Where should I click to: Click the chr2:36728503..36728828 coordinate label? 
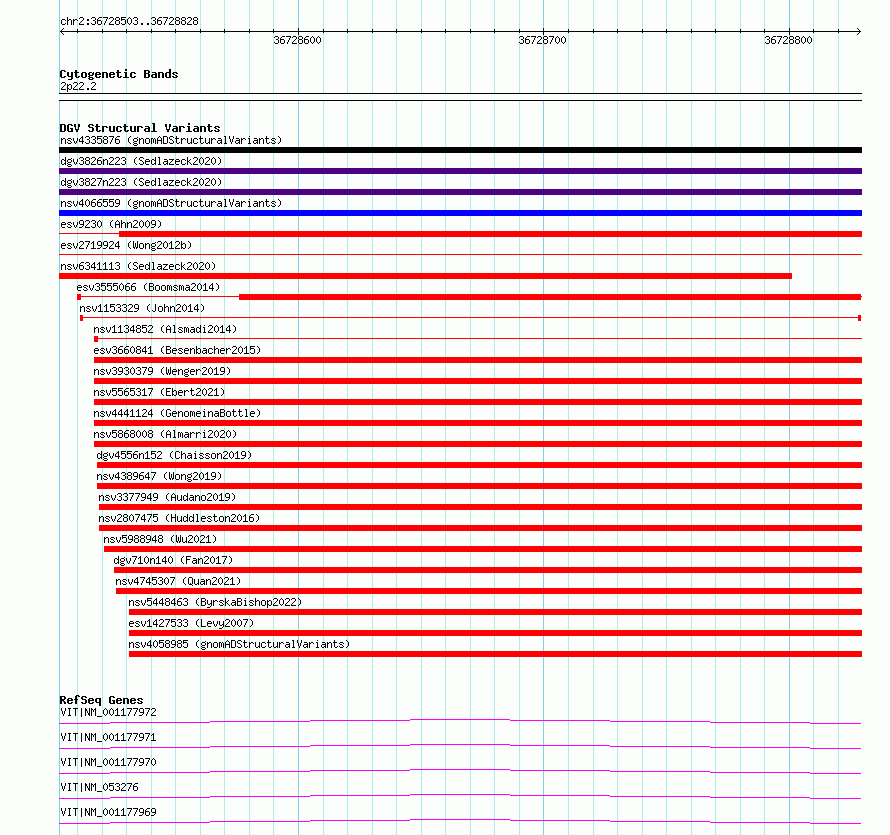coord(129,21)
